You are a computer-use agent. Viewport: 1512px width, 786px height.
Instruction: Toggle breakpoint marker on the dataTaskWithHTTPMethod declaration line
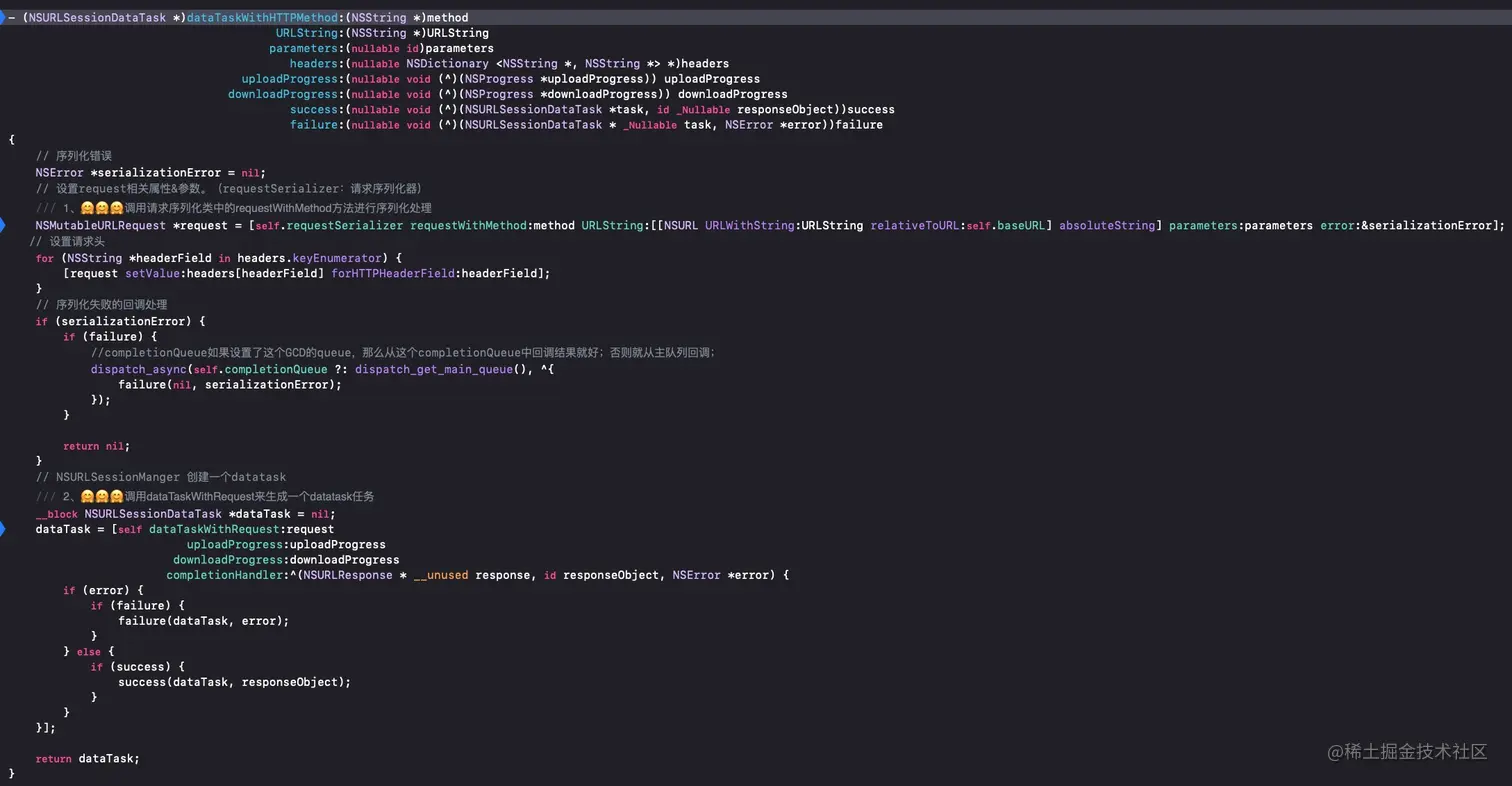point(3,17)
